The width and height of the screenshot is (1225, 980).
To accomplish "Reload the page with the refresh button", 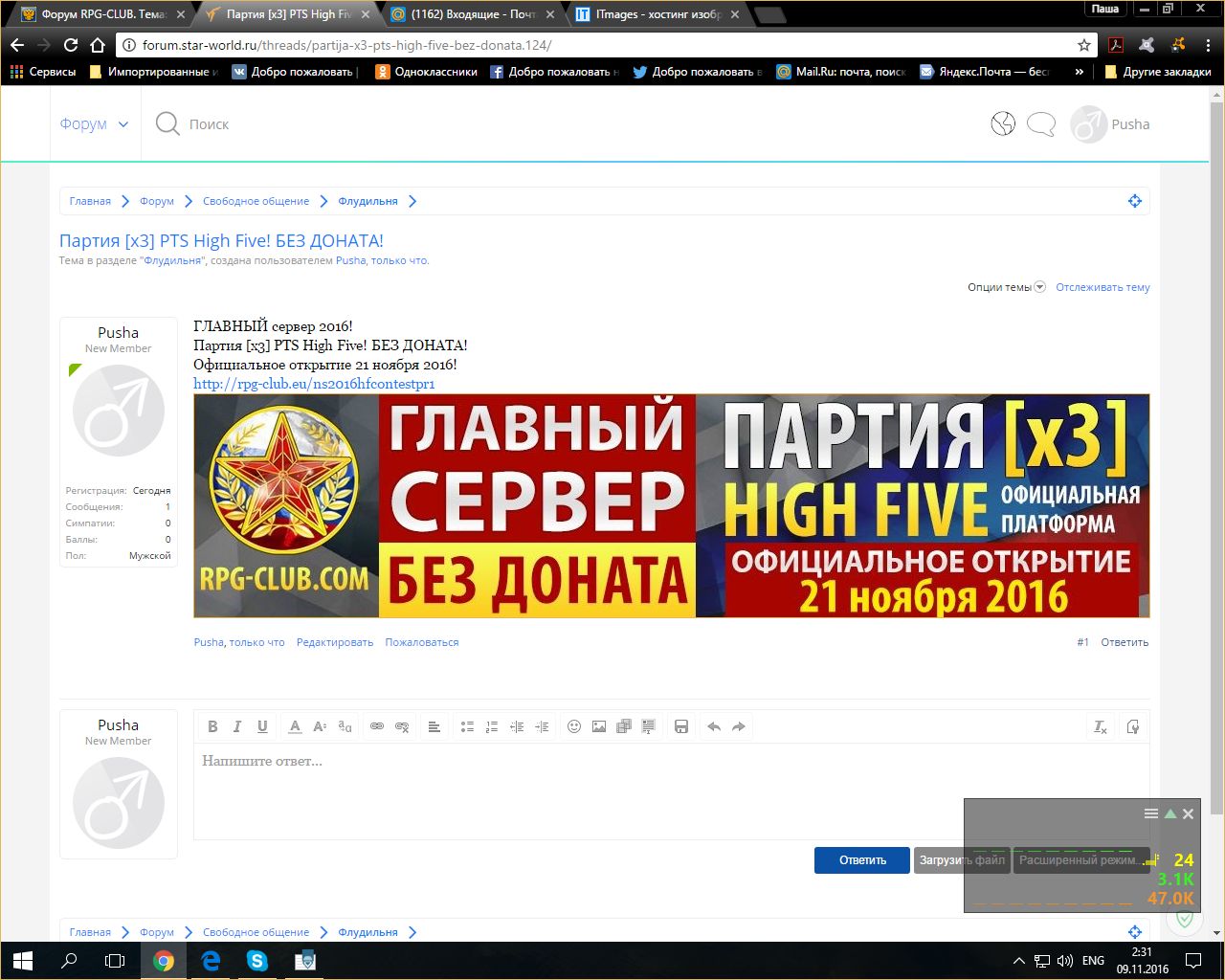I will pos(71,45).
